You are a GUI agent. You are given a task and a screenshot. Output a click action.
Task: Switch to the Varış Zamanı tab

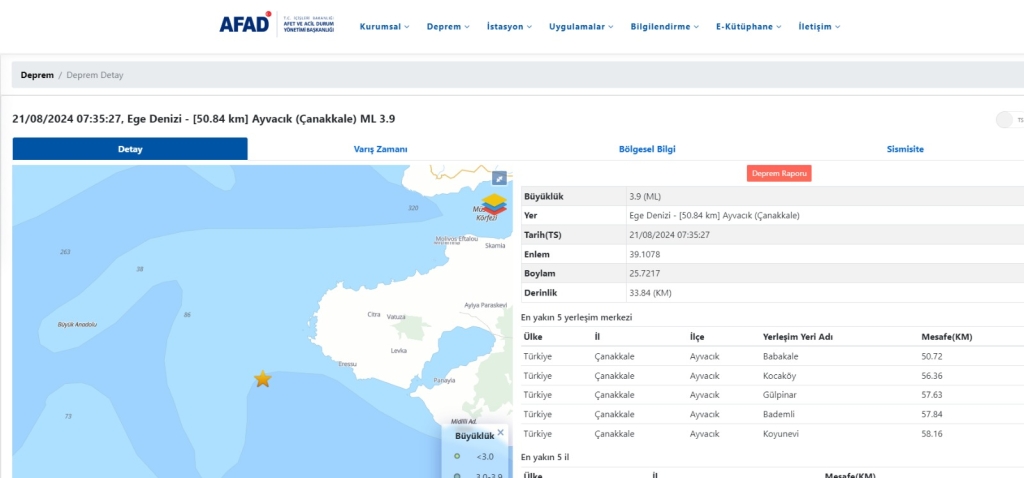click(x=381, y=149)
